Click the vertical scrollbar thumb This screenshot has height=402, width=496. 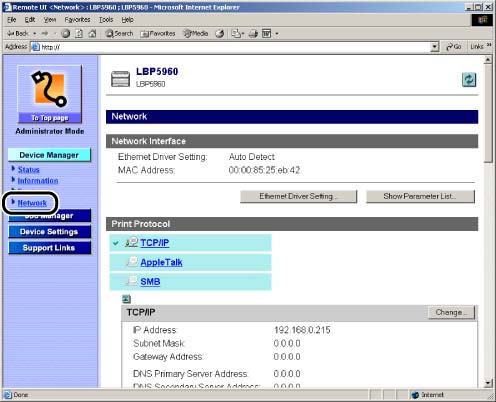coord(488,114)
